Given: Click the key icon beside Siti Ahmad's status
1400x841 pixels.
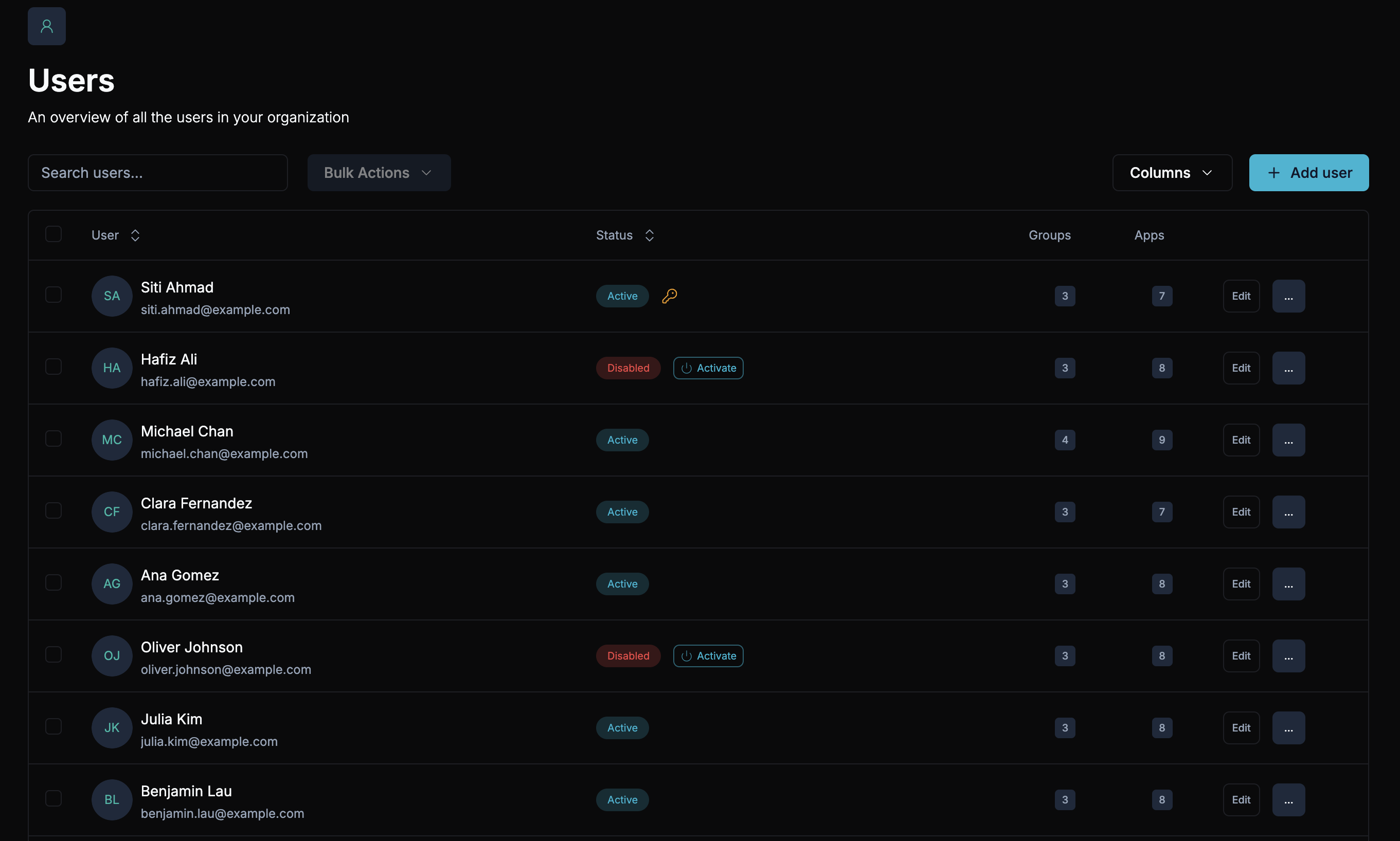Looking at the screenshot, I should tap(669, 296).
